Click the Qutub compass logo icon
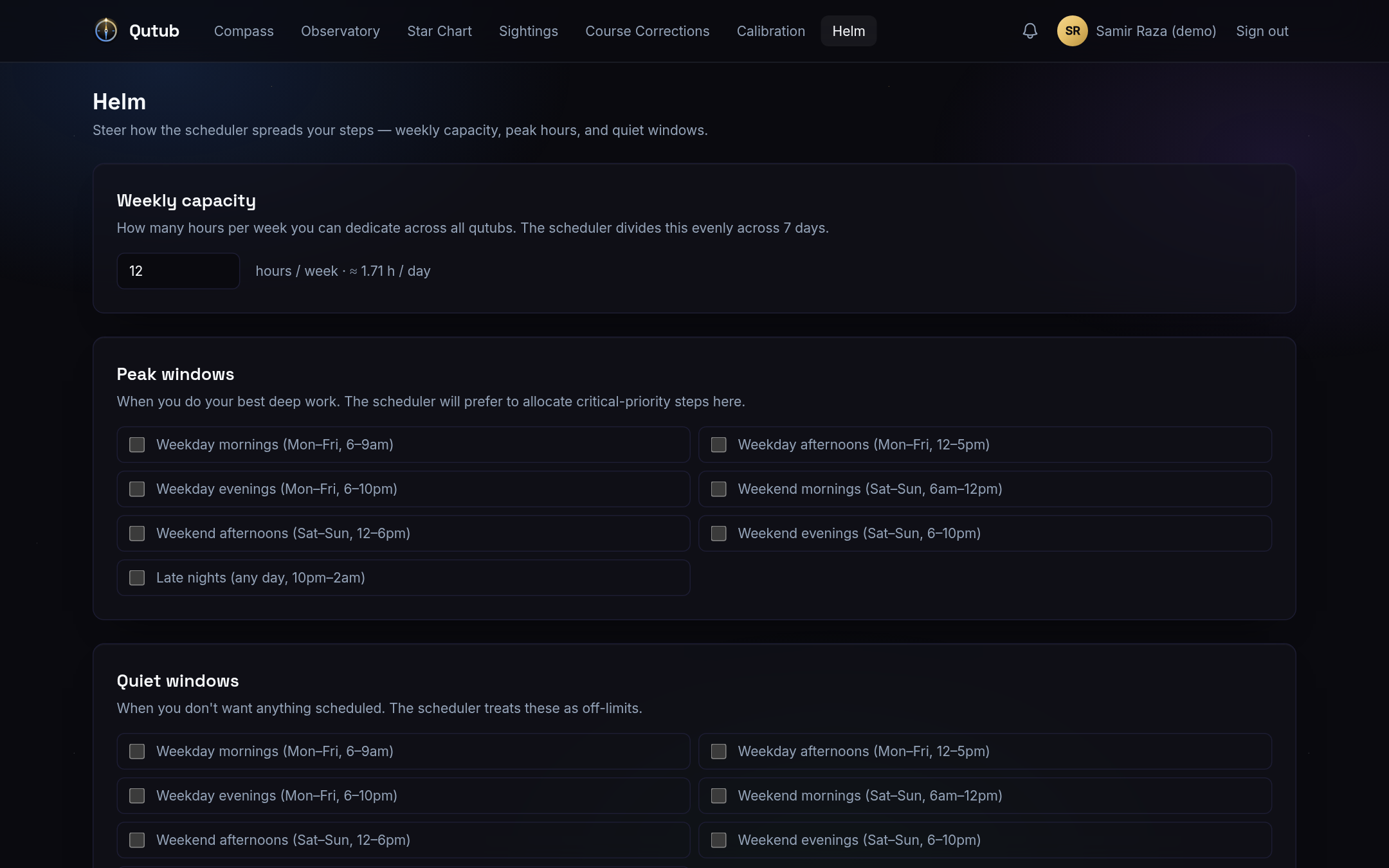Viewport: 1389px width, 868px height. 106,30
